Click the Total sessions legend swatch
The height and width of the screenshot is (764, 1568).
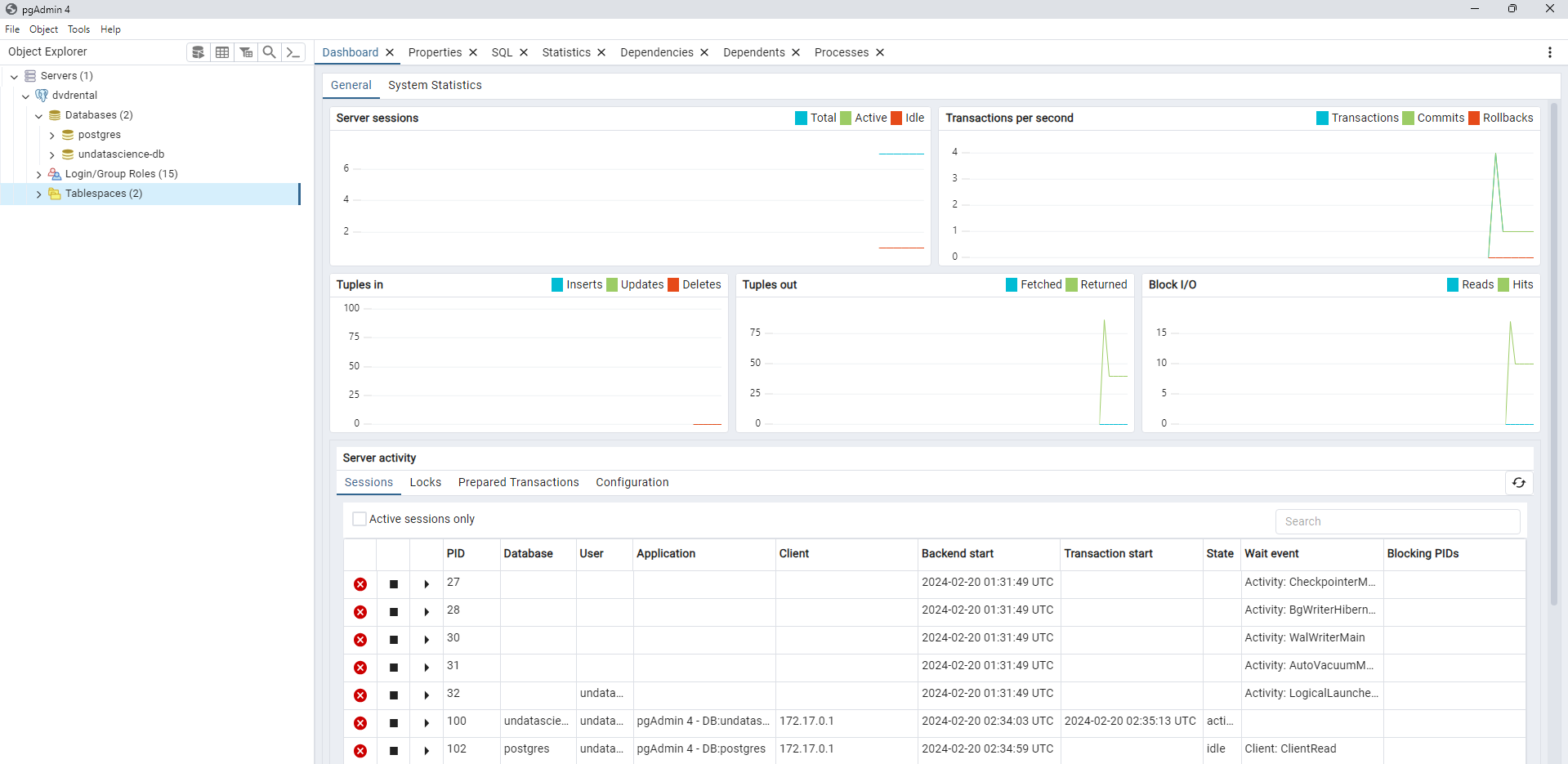[801, 118]
